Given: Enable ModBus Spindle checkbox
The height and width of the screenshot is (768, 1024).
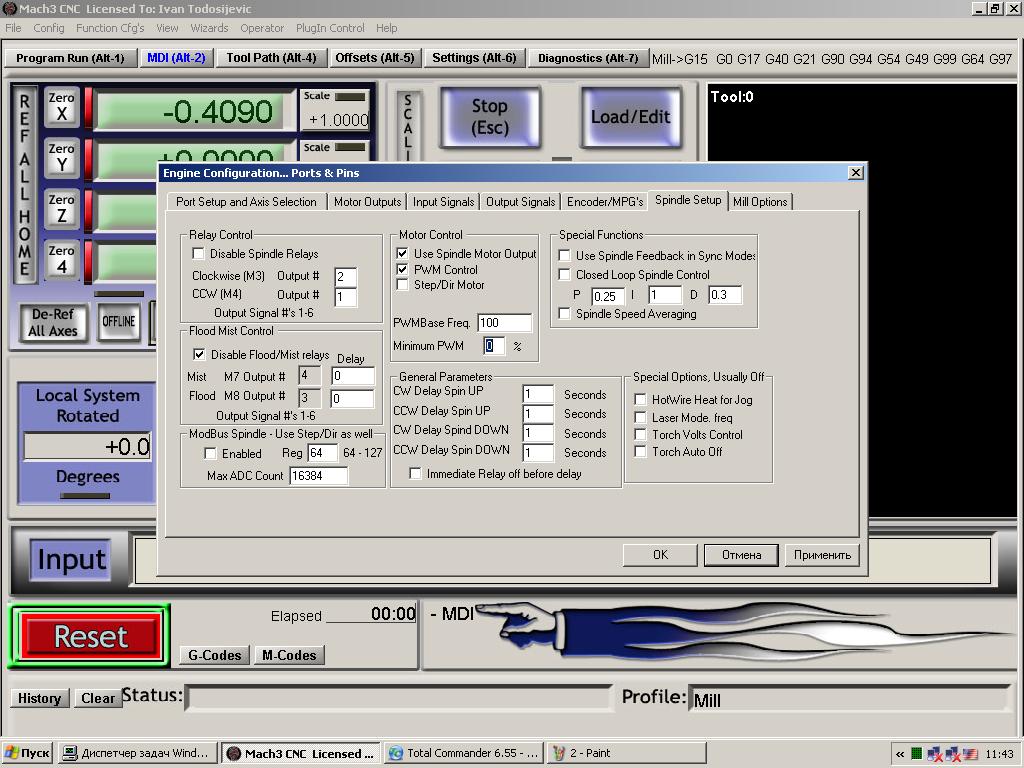Looking at the screenshot, I should click(x=210, y=453).
